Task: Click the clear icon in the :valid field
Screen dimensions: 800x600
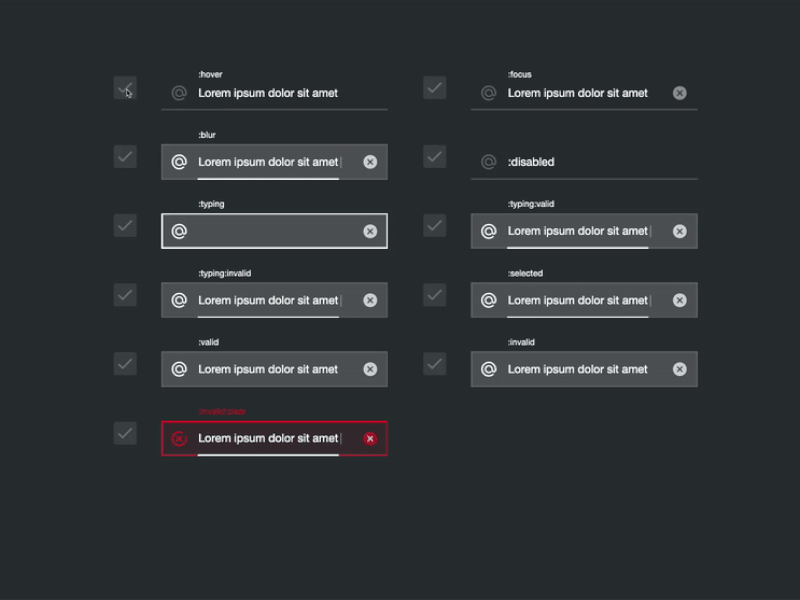Action: (370, 369)
